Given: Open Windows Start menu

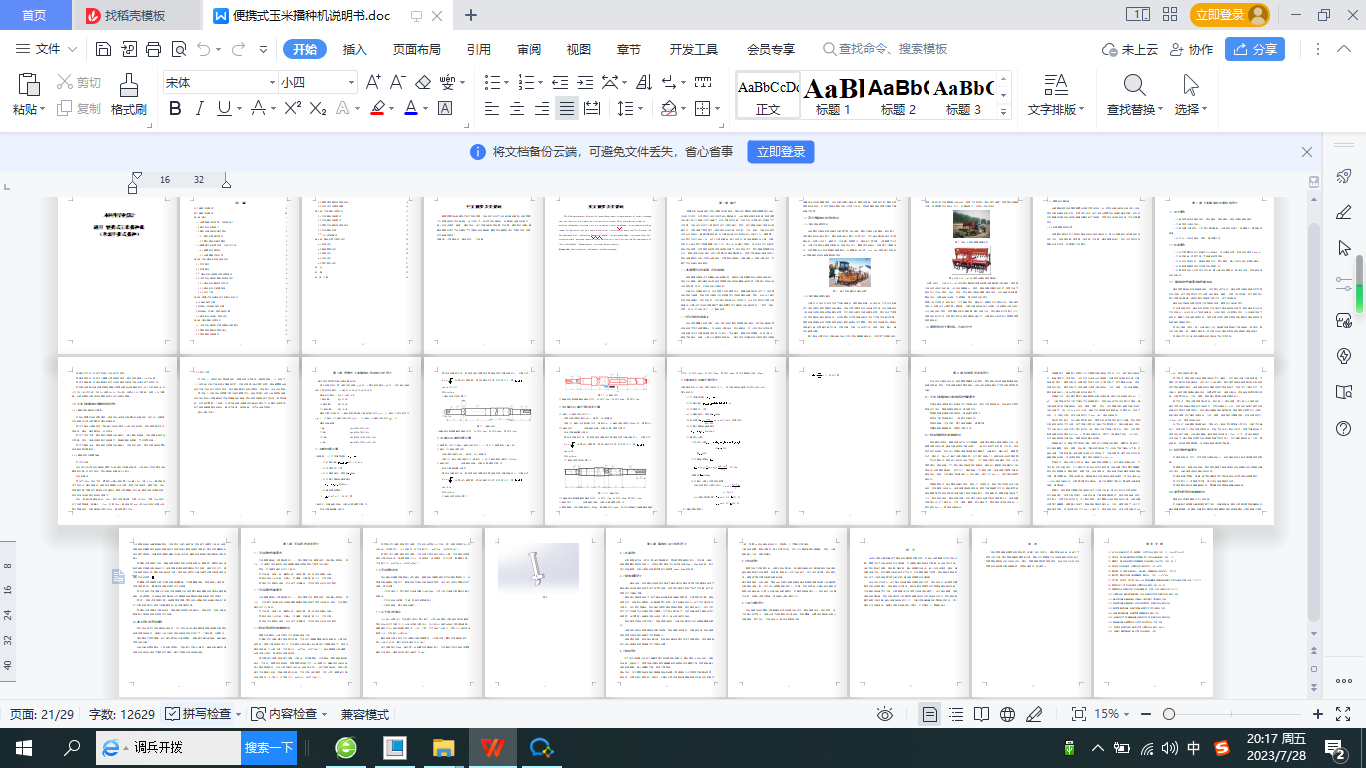Looking at the screenshot, I should click(24, 747).
